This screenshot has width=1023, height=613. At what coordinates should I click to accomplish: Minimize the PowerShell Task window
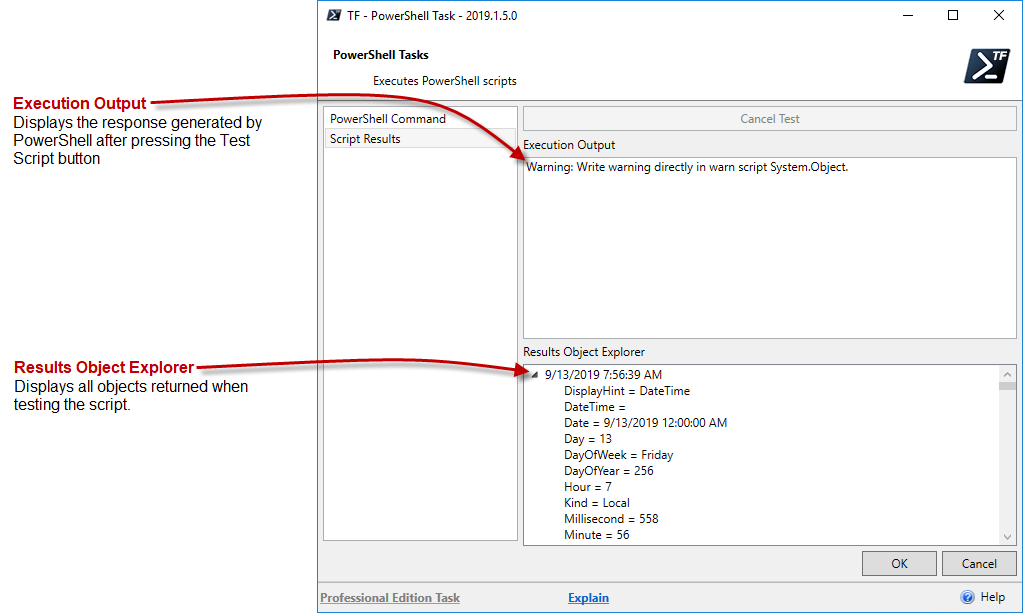pos(908,15)
